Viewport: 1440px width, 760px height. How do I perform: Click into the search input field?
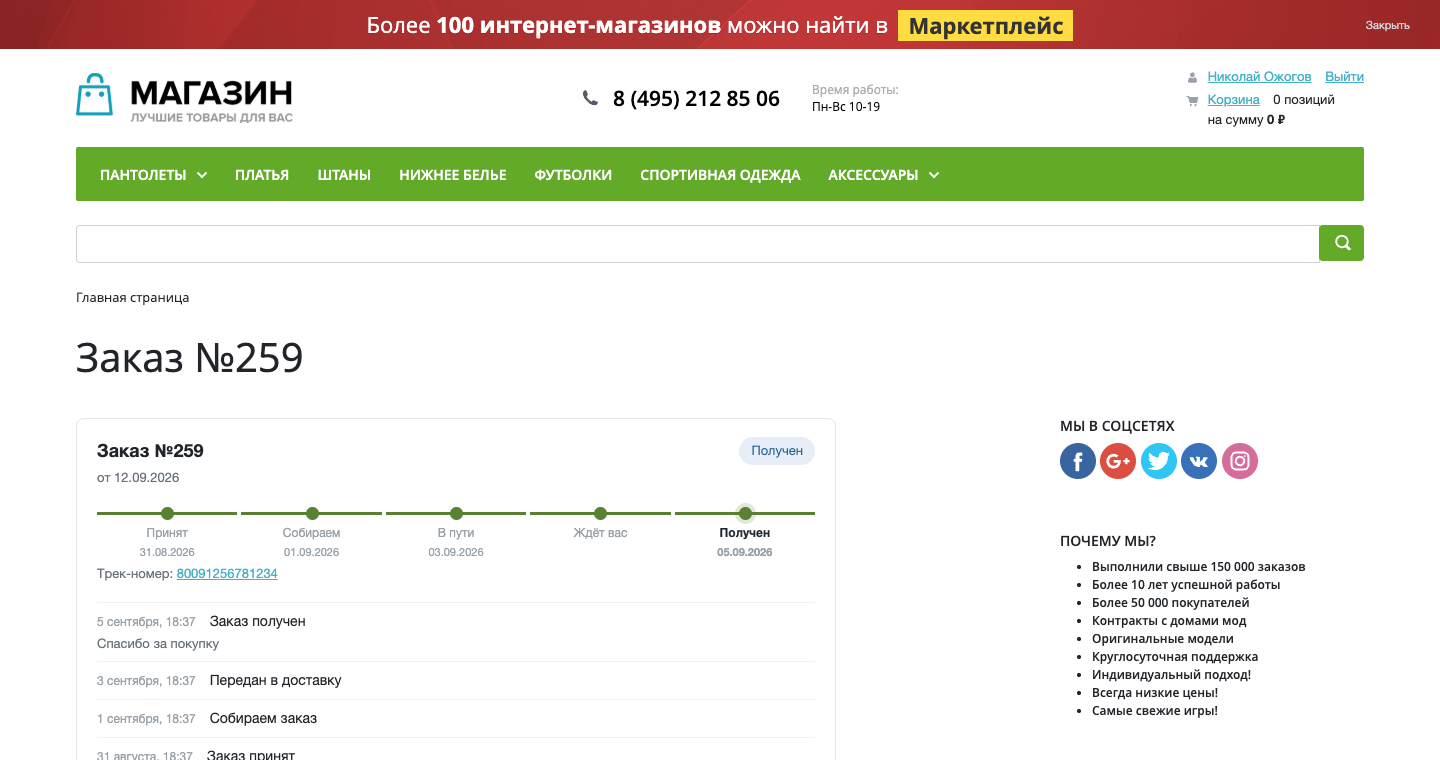point(698,244)
